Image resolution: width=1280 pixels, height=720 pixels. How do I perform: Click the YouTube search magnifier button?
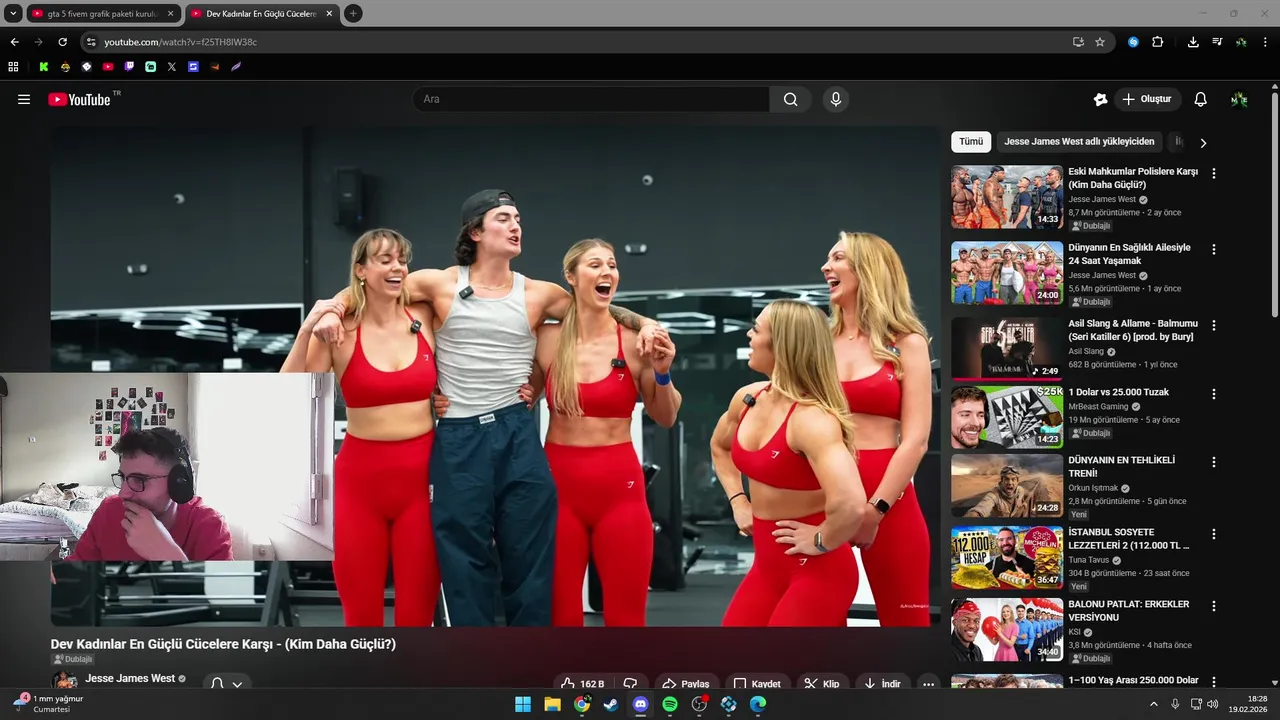pyautogui.click(x=791, y=99)
